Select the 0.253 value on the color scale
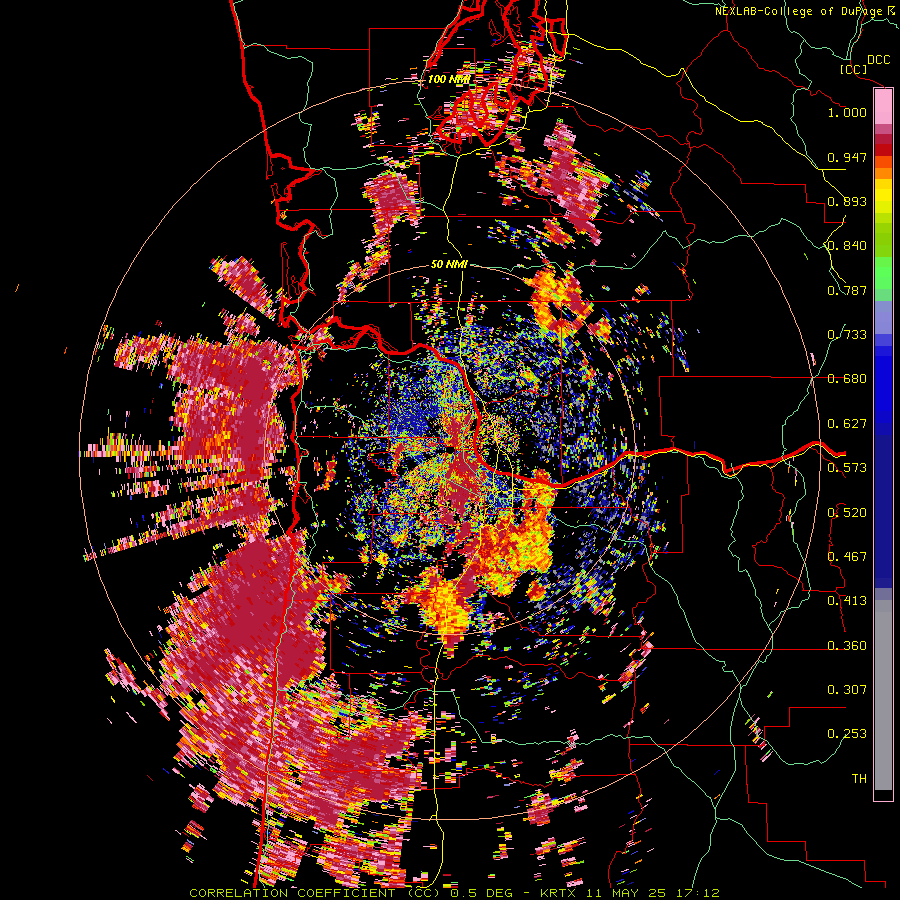 847,734
